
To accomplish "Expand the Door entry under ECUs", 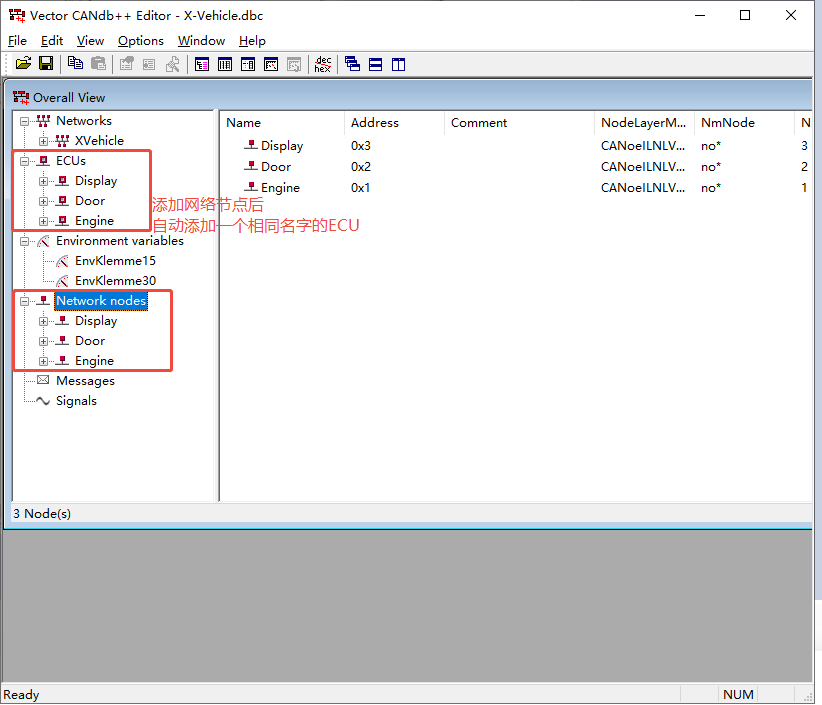I will (x=44, y=201).
